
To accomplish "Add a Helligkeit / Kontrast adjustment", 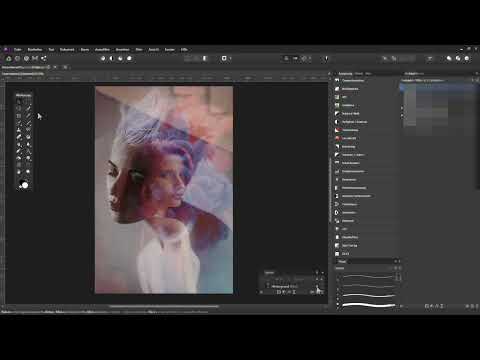I will pos(365,122).
